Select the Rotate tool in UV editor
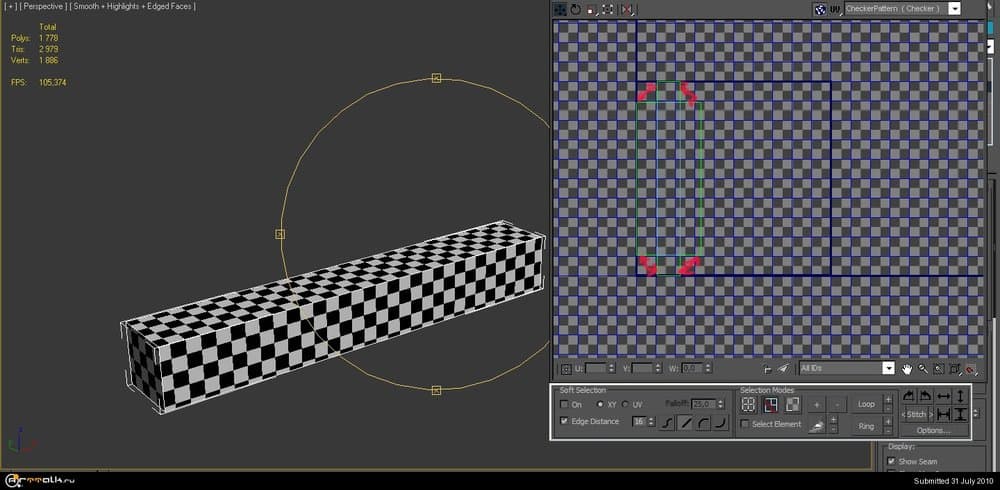1000x490 pixels. (576, 9)
